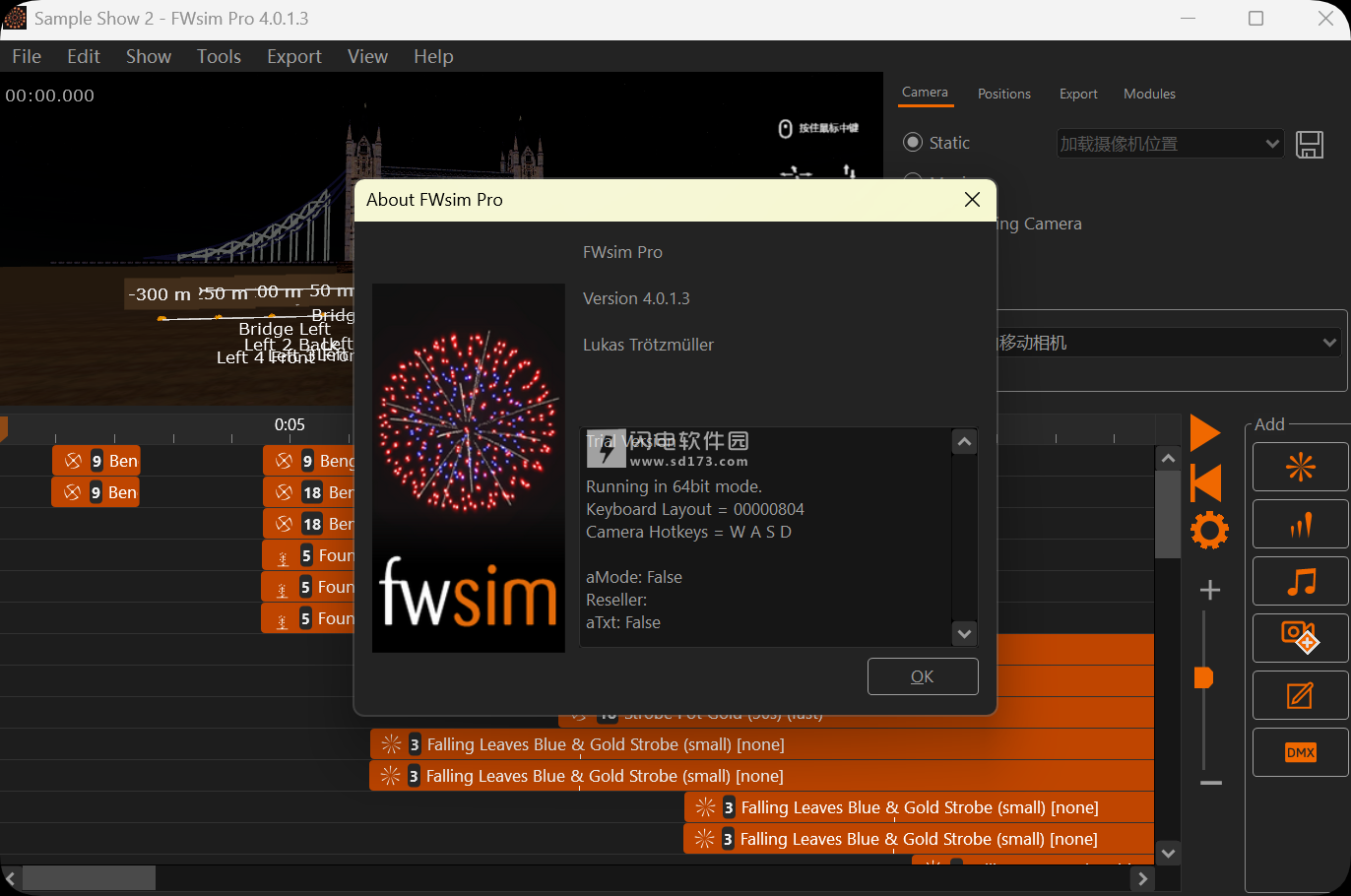Click the 'Running in 64bit mode.' line

[674, 486]
